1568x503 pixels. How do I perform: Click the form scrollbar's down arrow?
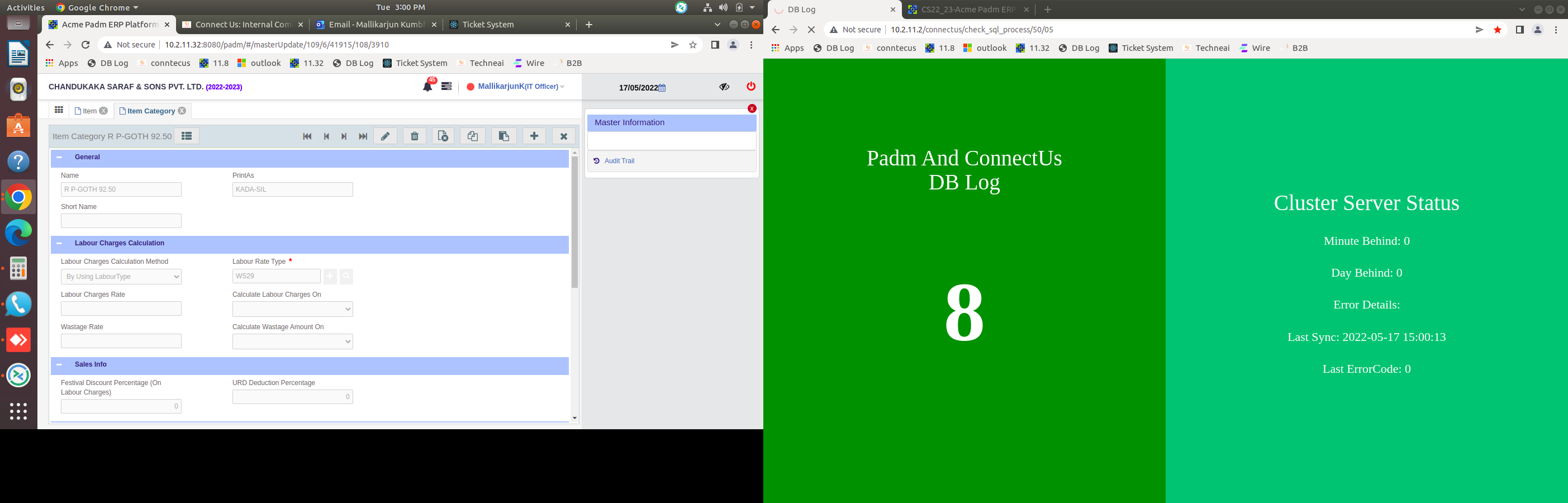click(x=574, y=419)
